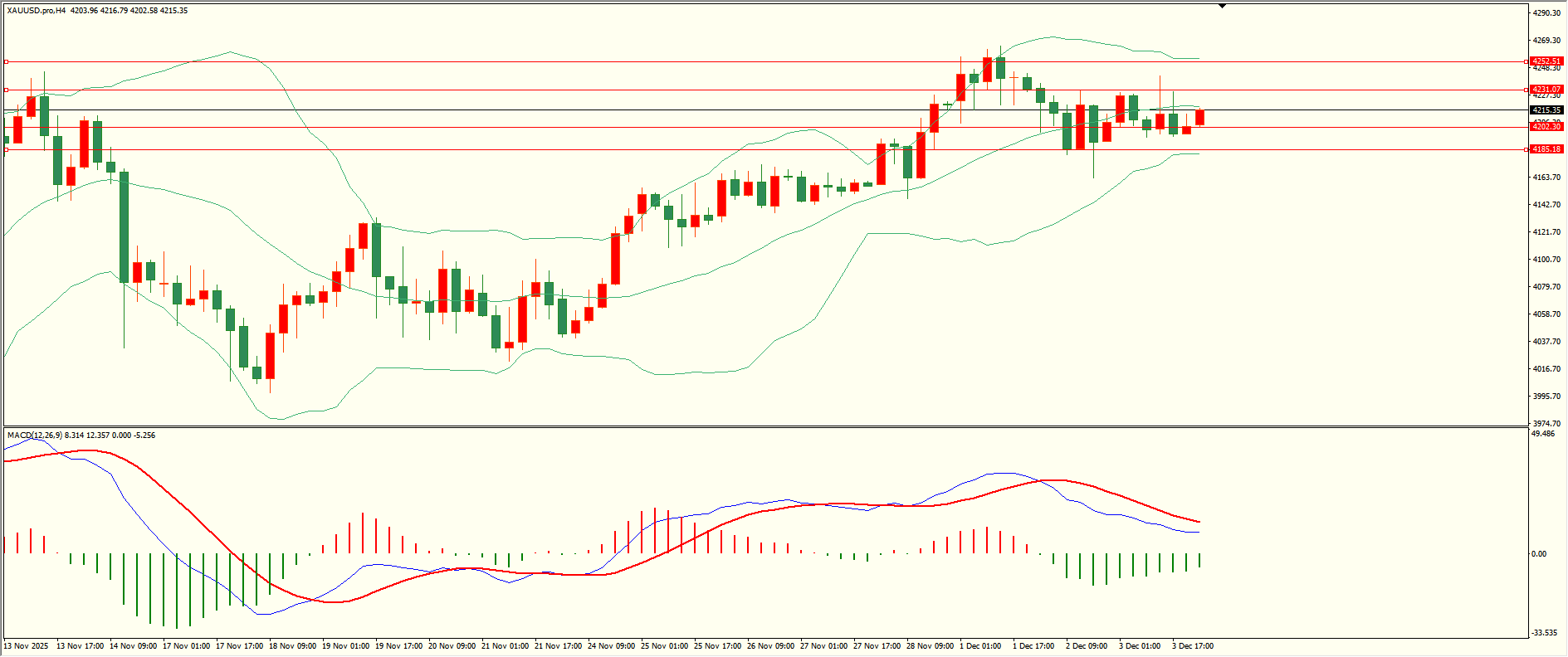Click the XAUUSD.pro,H4 chart title

pos(37,11)
